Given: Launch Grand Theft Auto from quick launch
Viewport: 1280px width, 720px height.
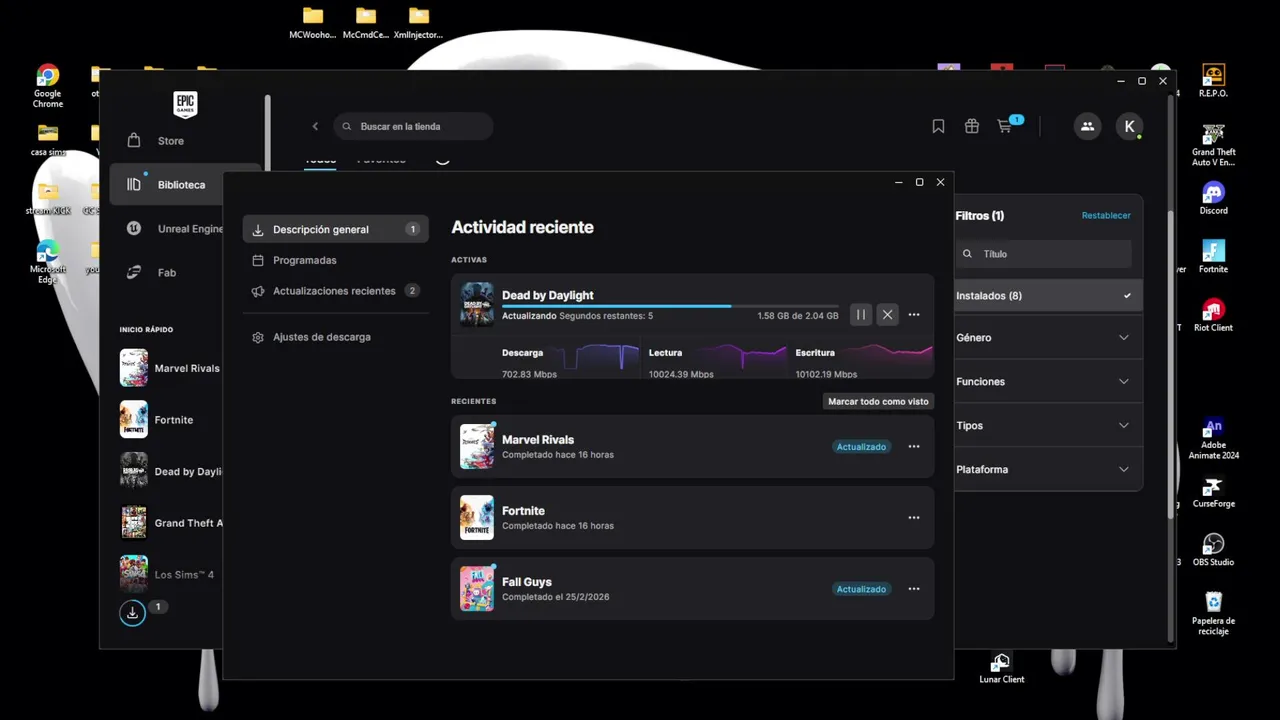Looking at the screenshot, I should click(x=170, y=523).
